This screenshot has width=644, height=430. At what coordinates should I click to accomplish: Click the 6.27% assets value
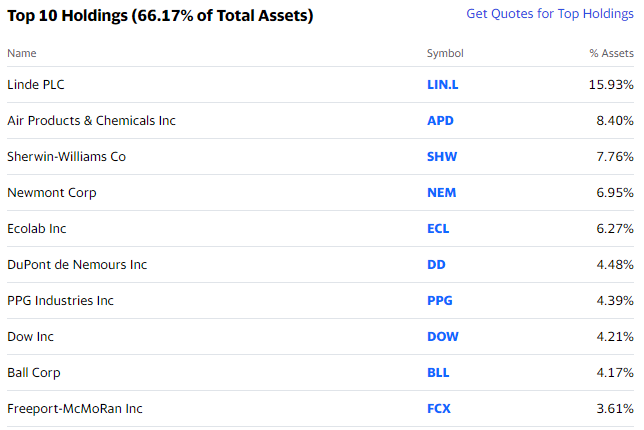point(615,229)
